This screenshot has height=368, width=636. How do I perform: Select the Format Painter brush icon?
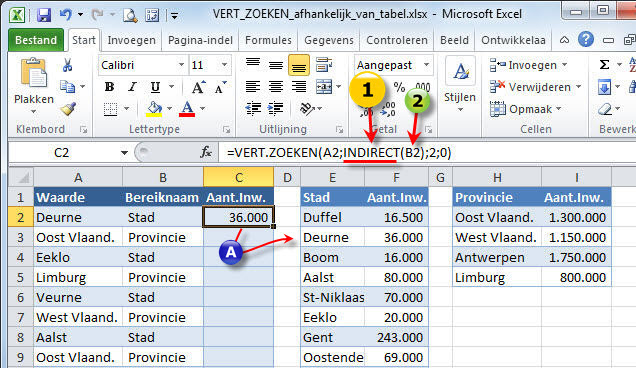68,109
